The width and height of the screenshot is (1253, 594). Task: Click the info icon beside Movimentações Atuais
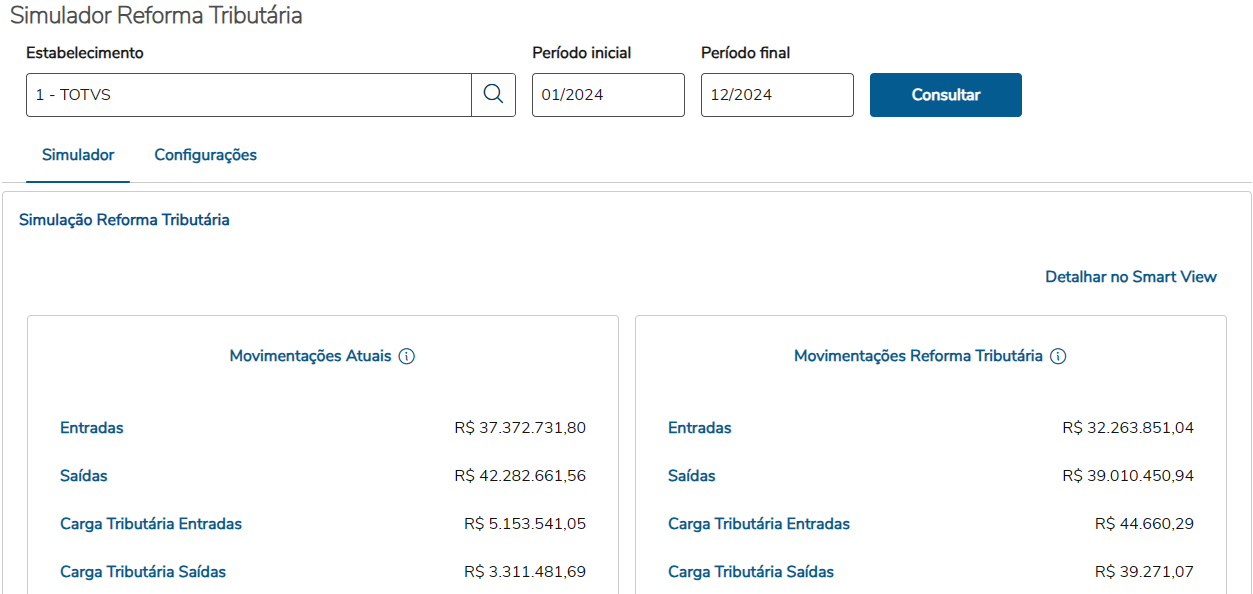tap(407, 357)
